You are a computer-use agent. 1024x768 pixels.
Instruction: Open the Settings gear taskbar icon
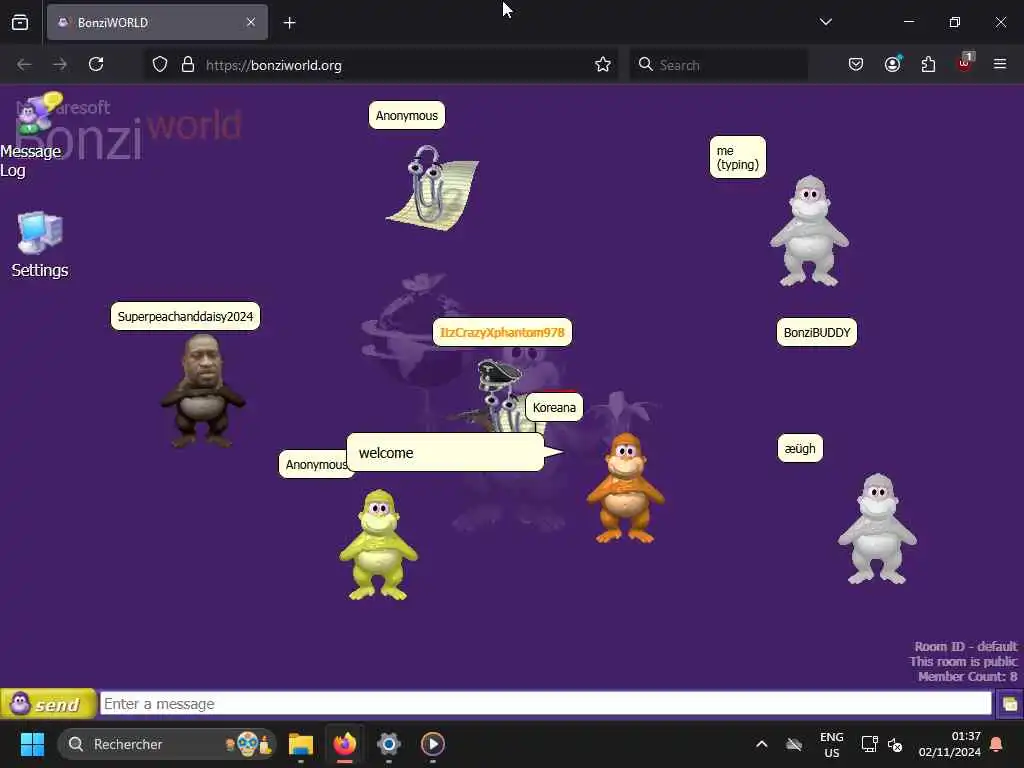[389, 744]
